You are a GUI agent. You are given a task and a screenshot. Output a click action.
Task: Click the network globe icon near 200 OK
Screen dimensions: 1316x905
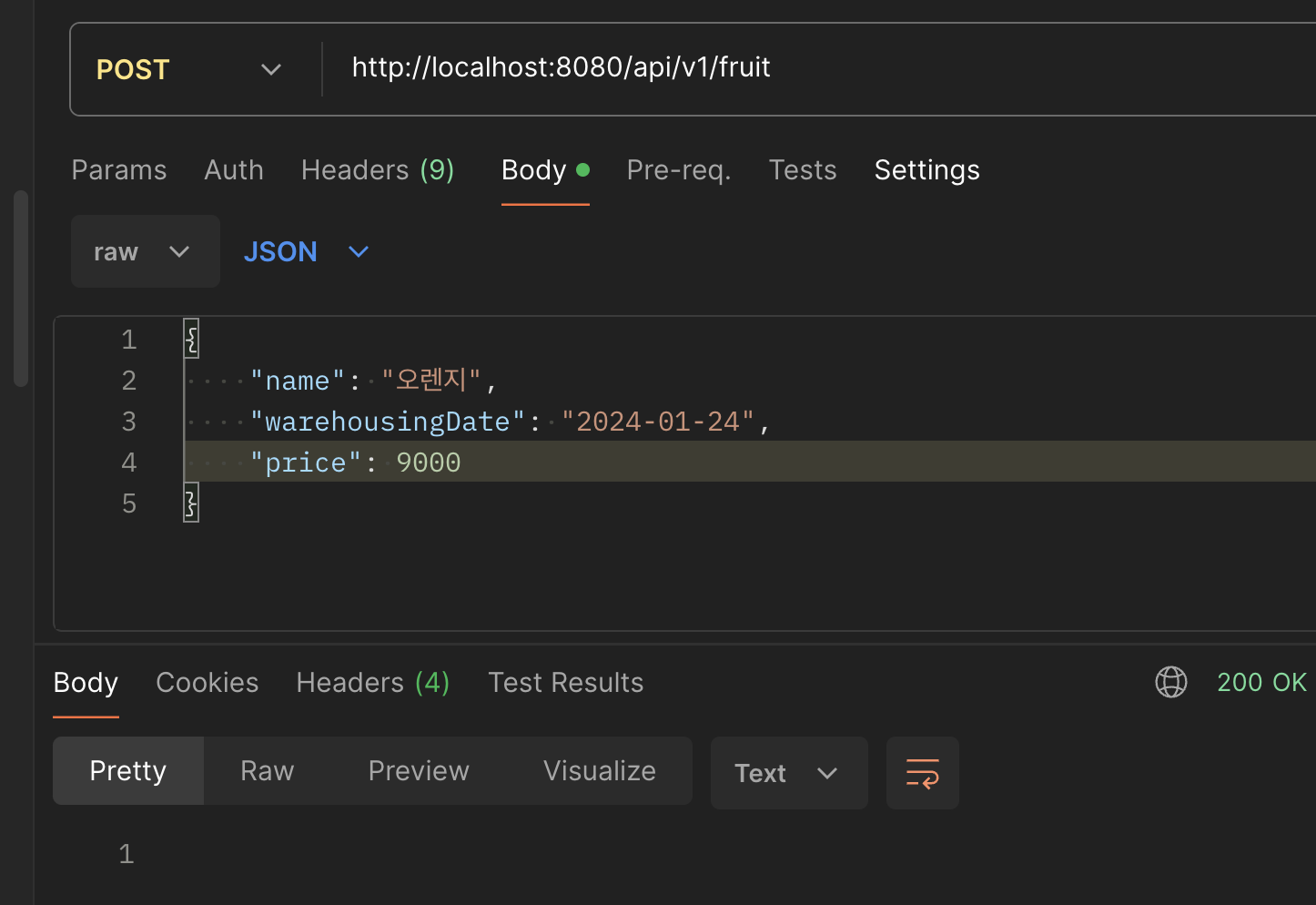(x=1171, y=682)
